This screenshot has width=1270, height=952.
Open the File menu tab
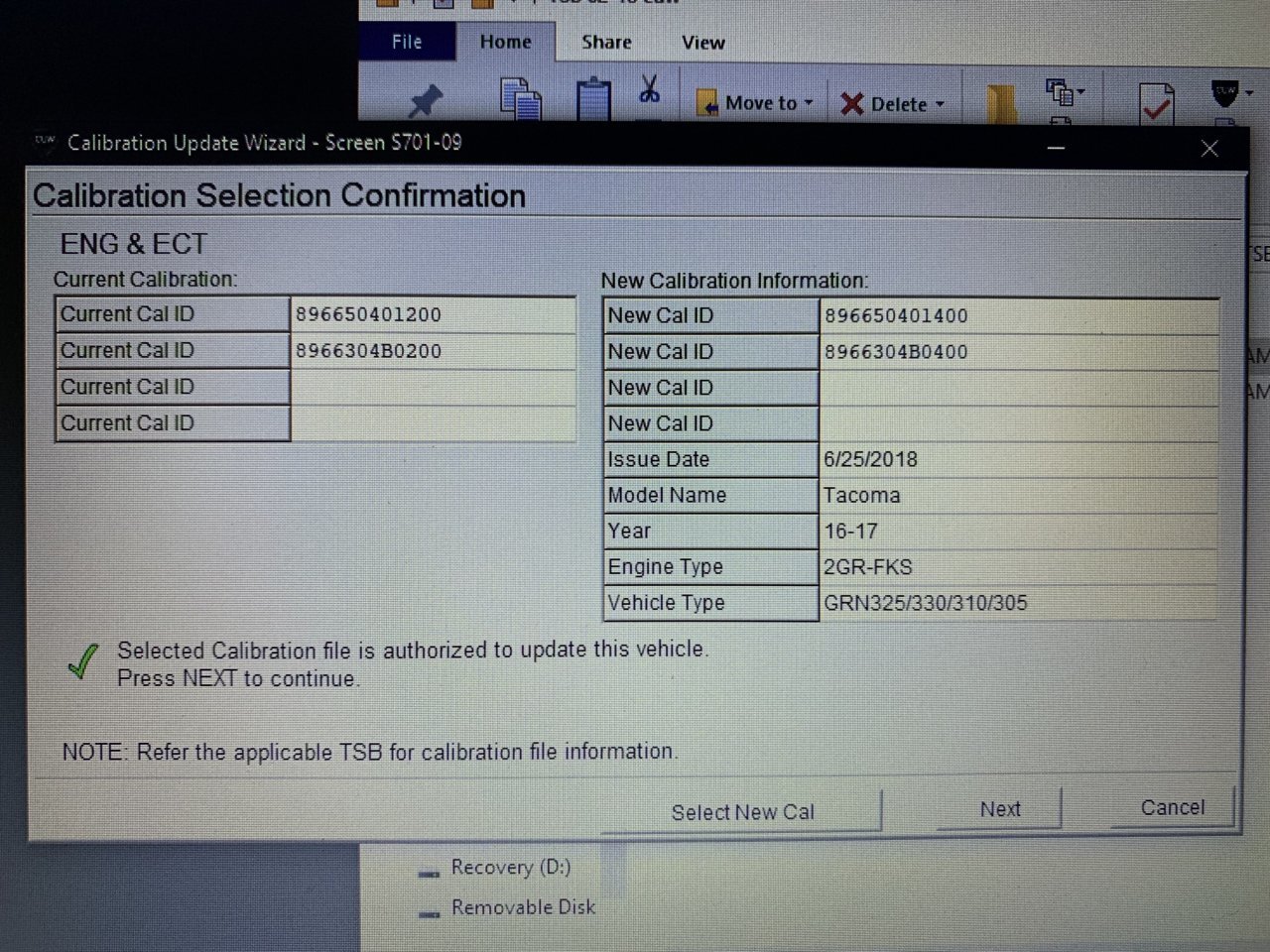pos(407,42)
